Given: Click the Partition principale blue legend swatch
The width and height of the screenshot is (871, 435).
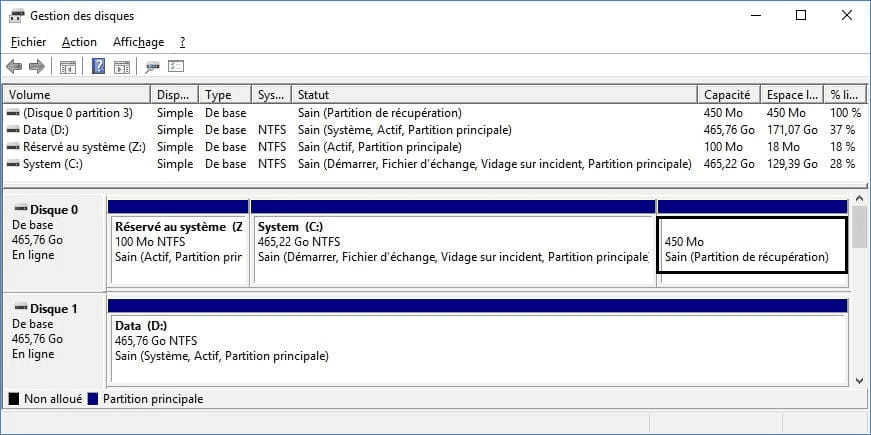Looking at the screenshot, I should pos(94,399).
